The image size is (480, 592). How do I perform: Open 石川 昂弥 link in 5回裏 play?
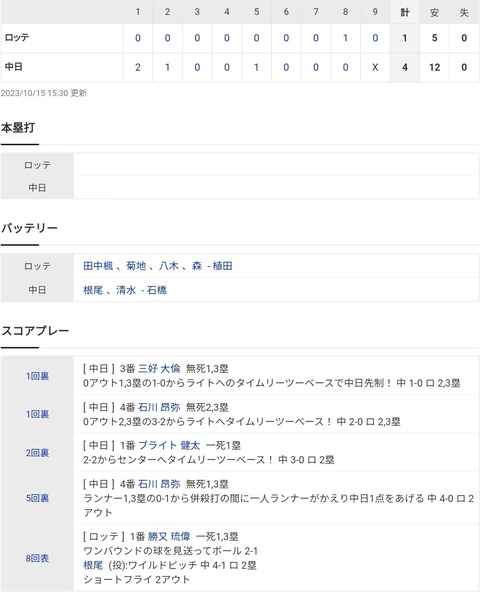click(159, 484)
